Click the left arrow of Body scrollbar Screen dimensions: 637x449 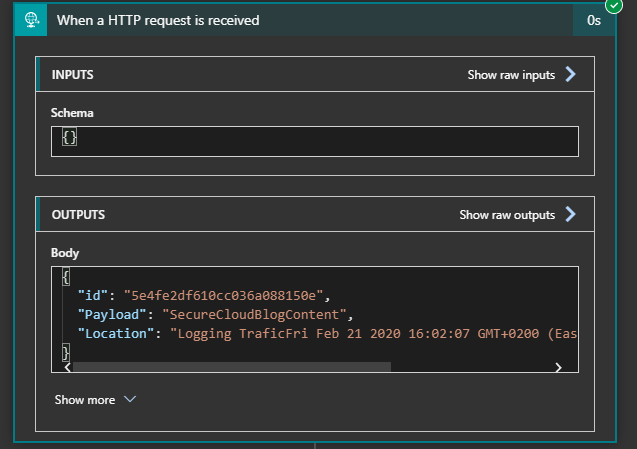pyautogui.click(x=65, y=367)
